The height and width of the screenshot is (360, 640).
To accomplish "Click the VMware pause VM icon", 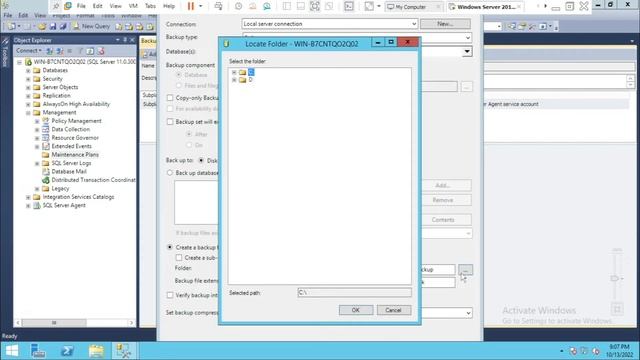I will click(x=191, y=6).
